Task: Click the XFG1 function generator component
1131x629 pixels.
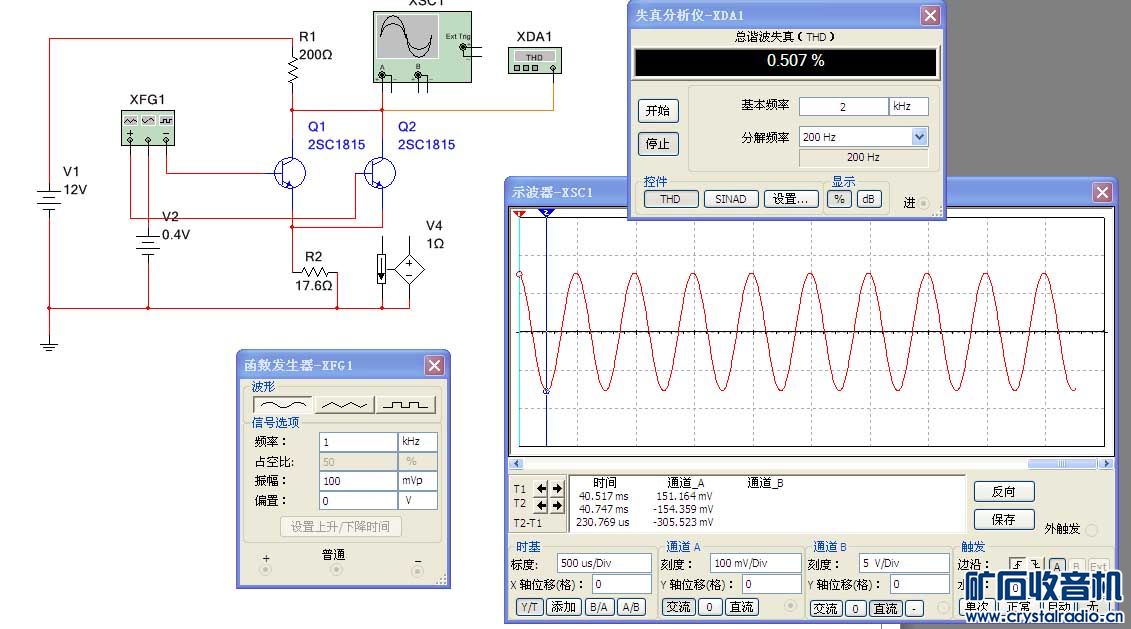Action: 148,128
